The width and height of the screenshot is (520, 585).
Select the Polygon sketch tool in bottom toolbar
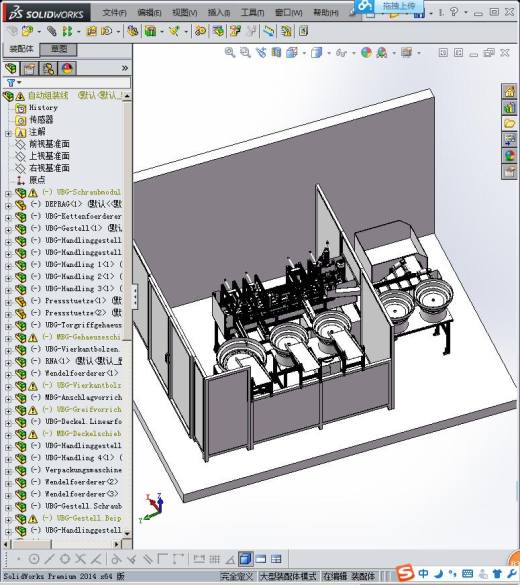tap(65, 559)
